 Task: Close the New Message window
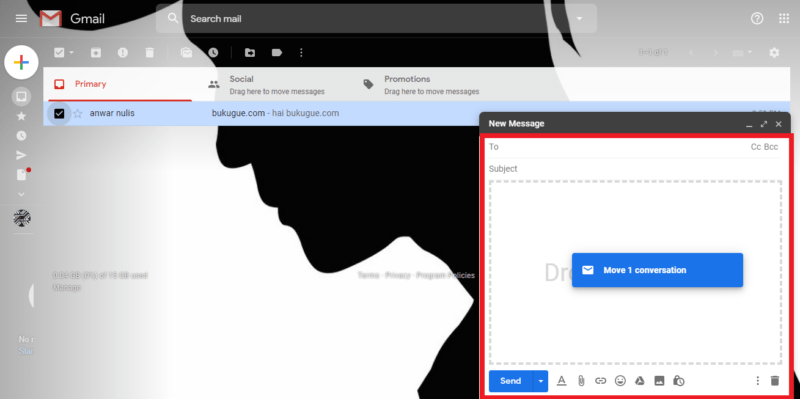[x=779, y=124]
